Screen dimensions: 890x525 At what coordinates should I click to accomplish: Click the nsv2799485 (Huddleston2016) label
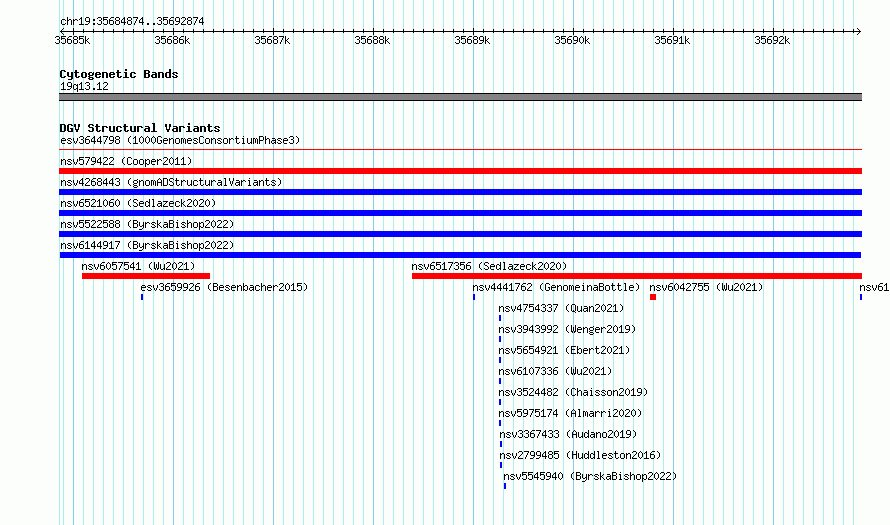(x=580, y=455)
